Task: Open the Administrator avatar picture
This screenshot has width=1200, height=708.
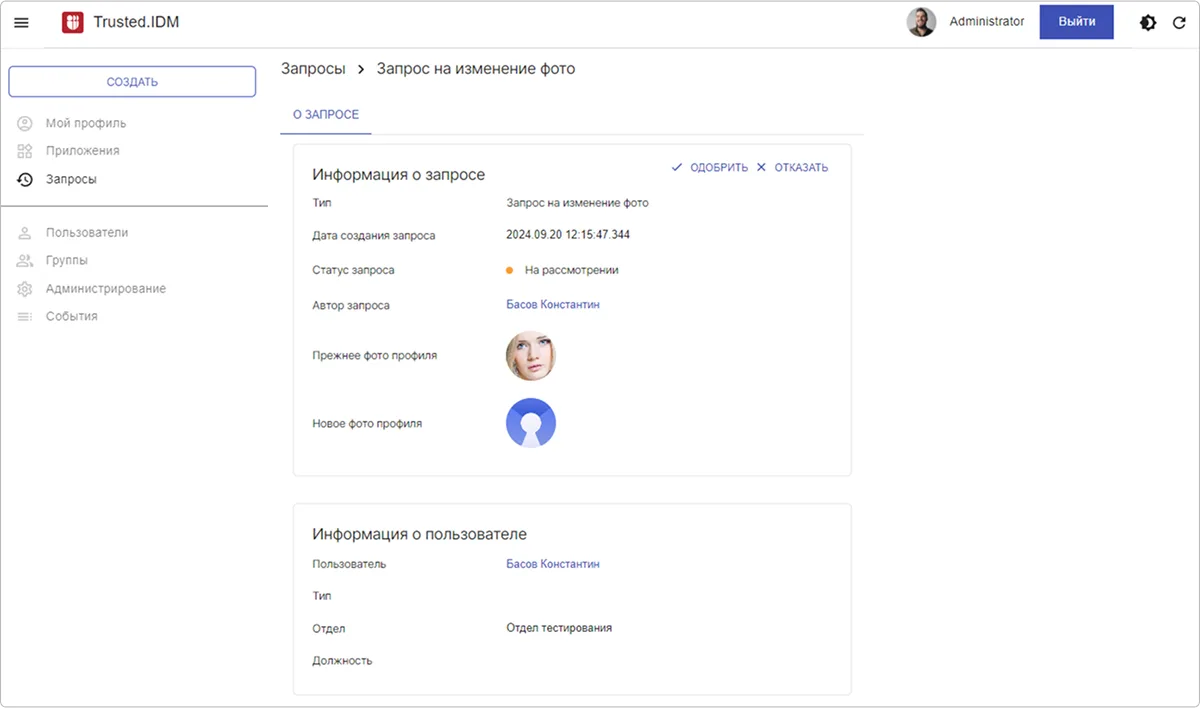Action: click(x=921, y=22)
